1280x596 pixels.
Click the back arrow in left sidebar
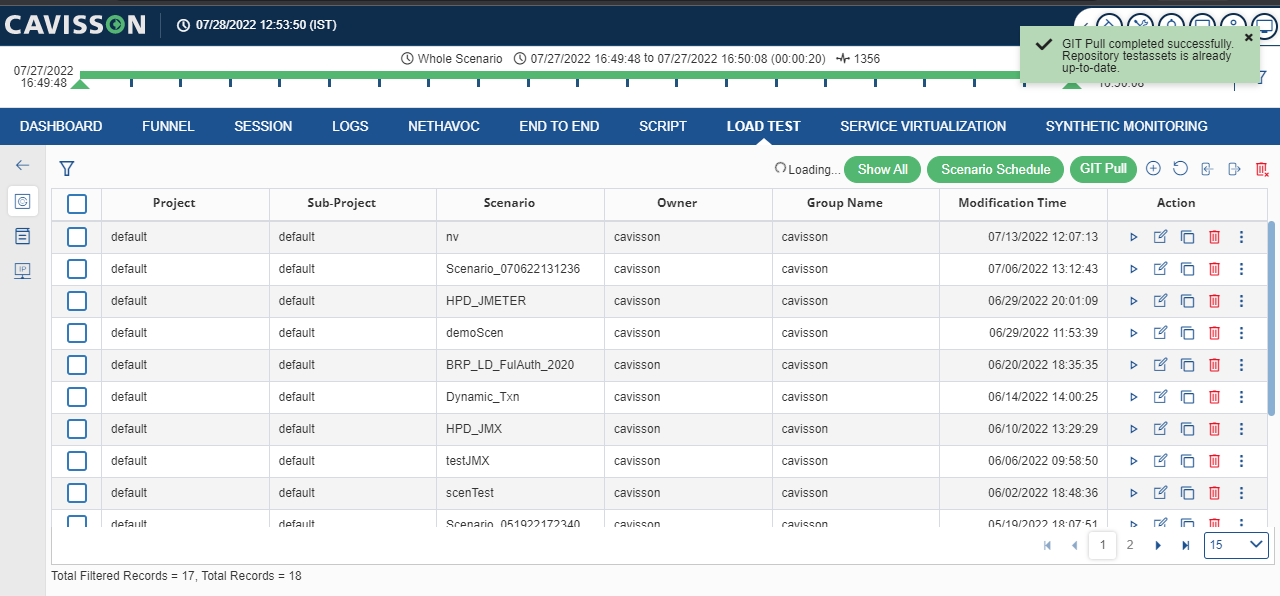click(x=23, y=165)
